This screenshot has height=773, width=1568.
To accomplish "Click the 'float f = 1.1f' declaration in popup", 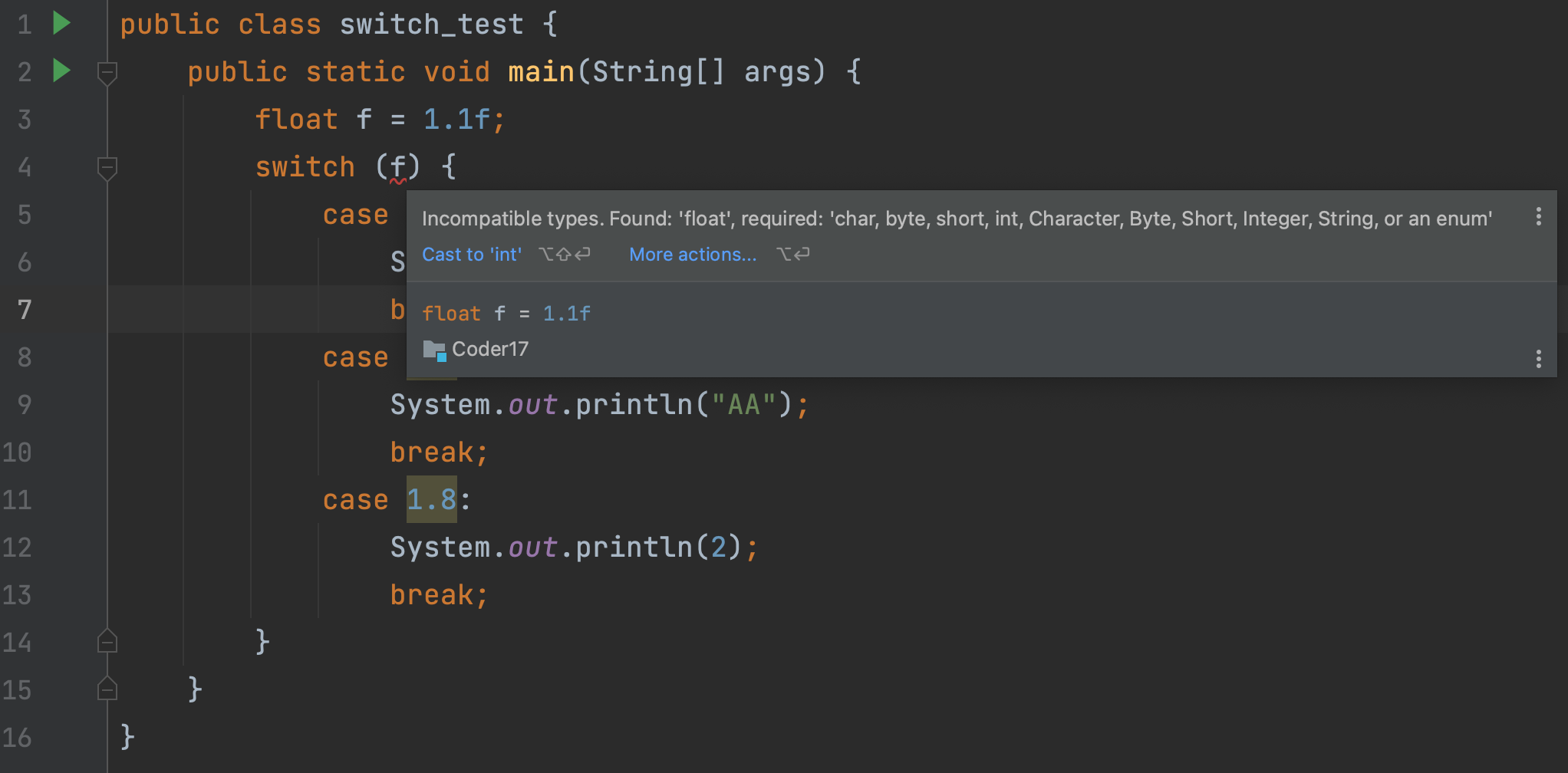I will (506, 313).
